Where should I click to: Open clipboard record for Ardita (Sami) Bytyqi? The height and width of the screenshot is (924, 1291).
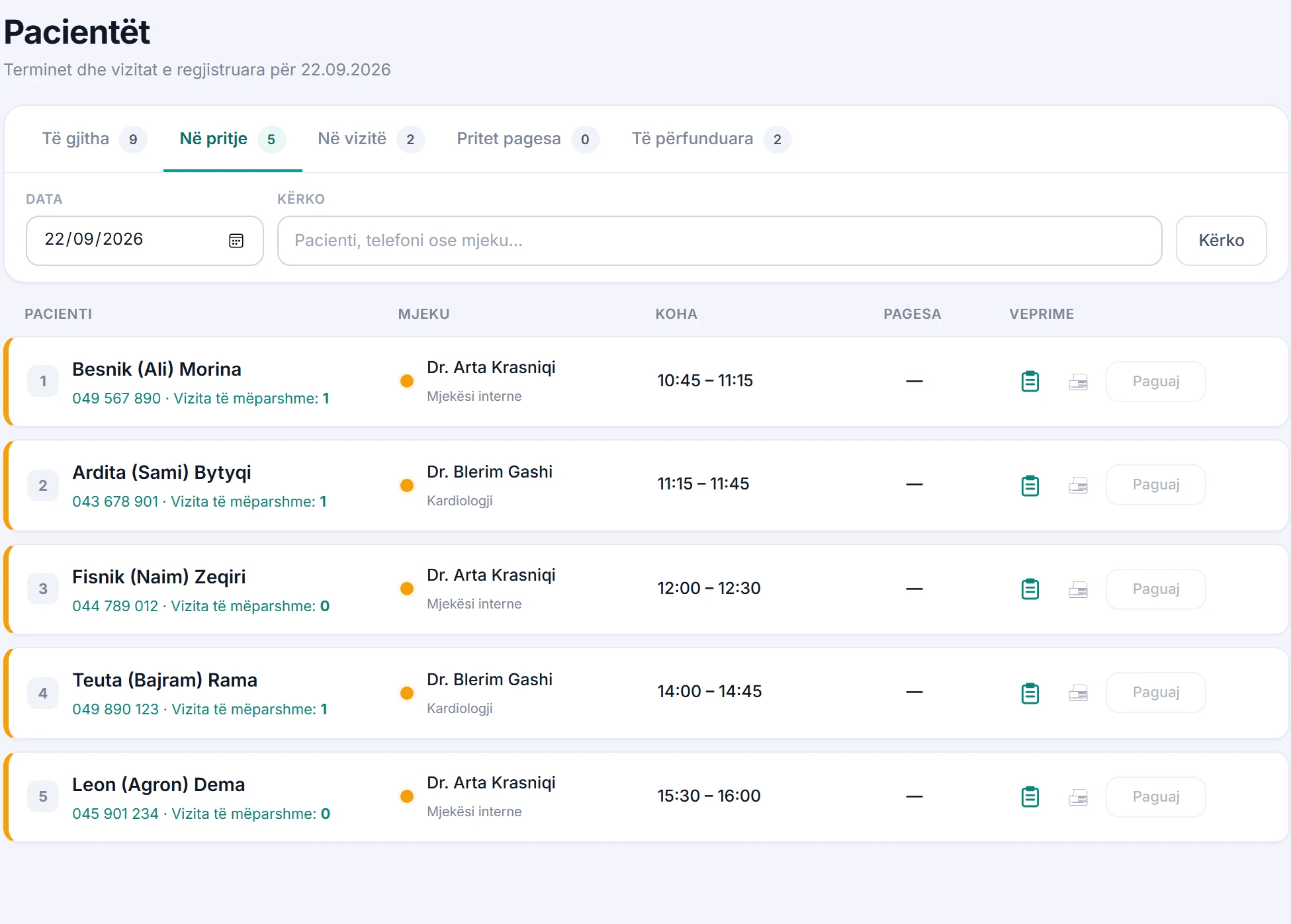tap(1030, 485)
